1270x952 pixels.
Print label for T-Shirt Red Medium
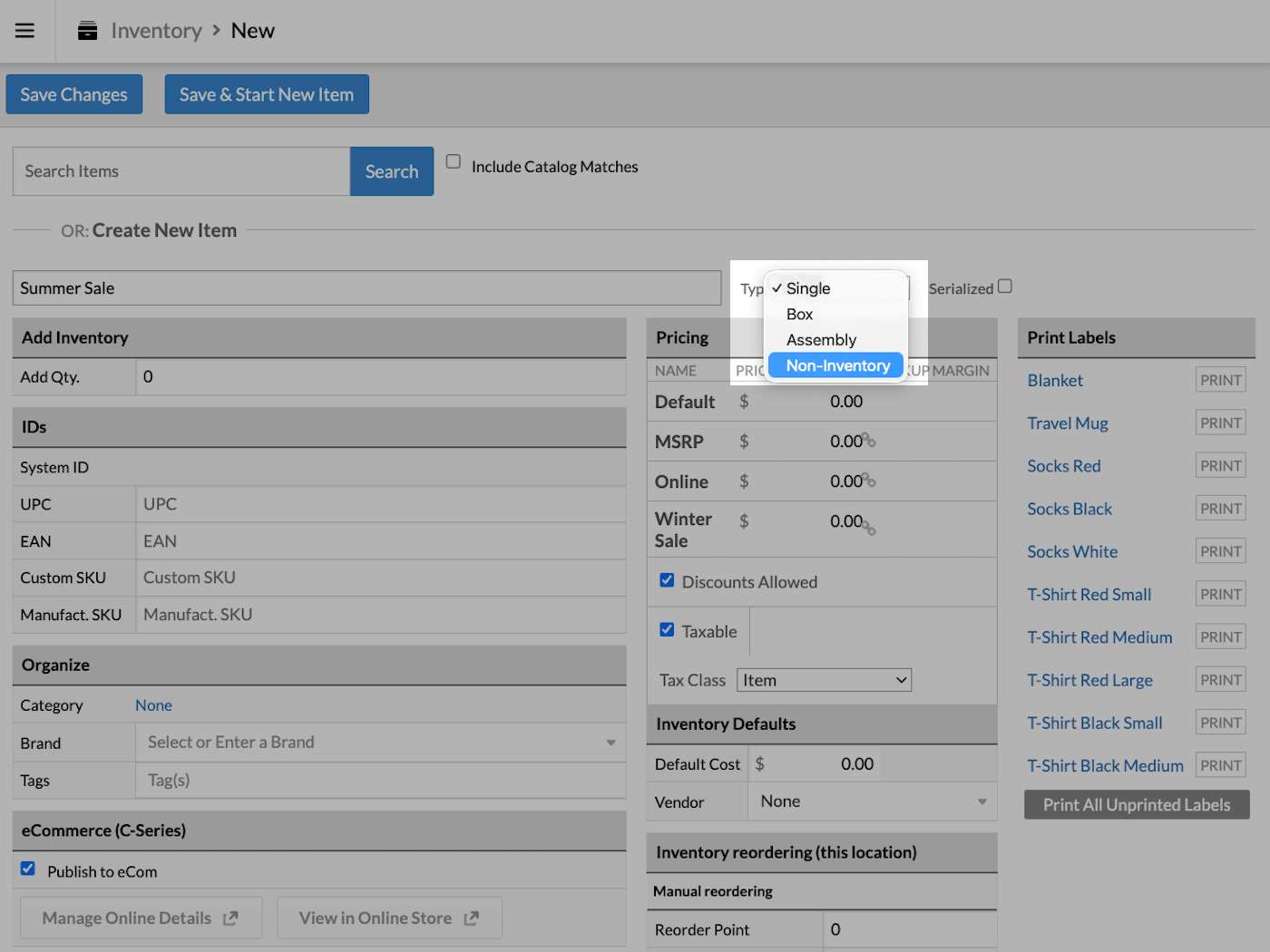[x=1221, y=636]
